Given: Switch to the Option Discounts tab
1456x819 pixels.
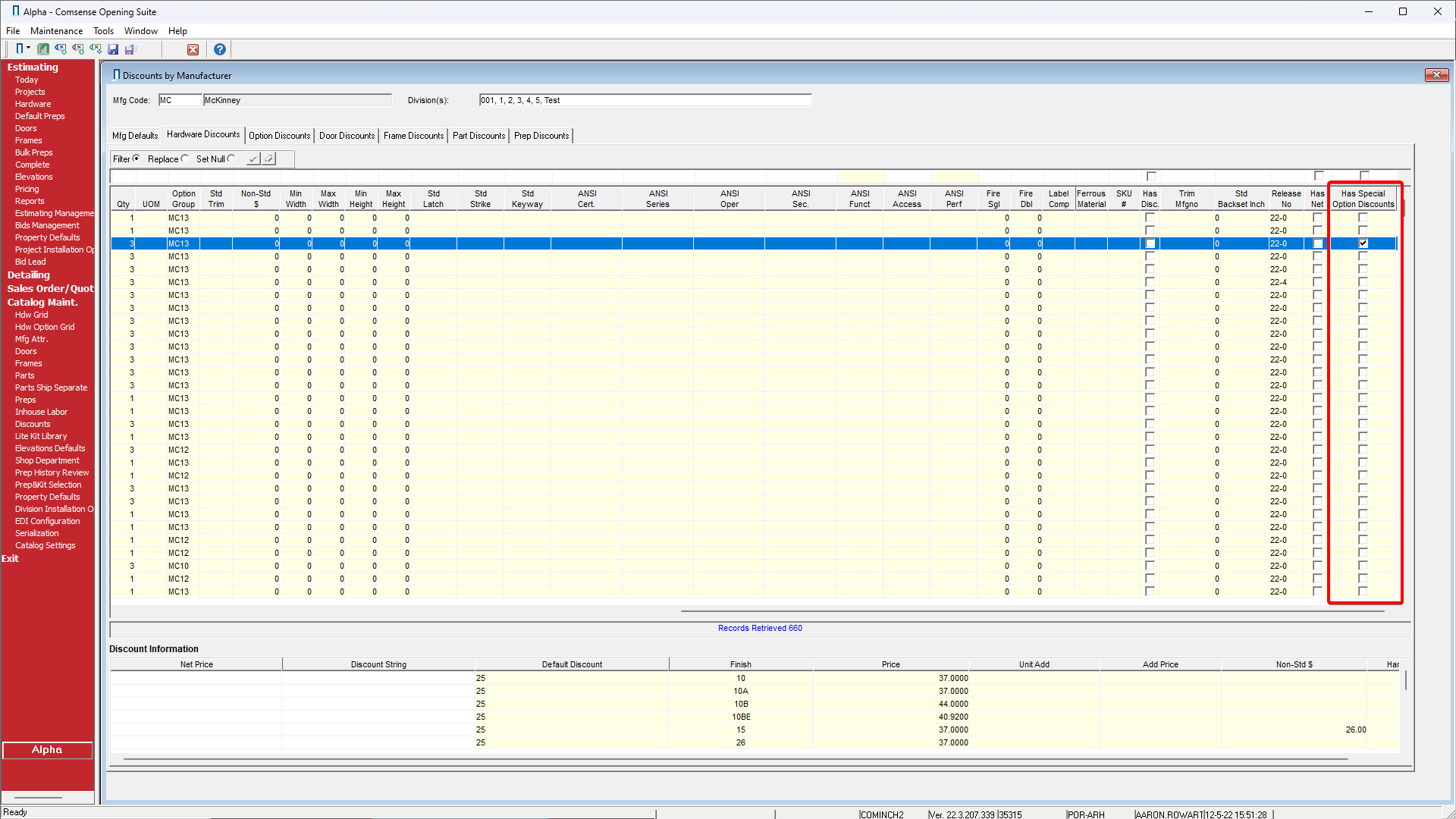Looking at the screenshot, I should pyautogui.click(x=279, y=136).
